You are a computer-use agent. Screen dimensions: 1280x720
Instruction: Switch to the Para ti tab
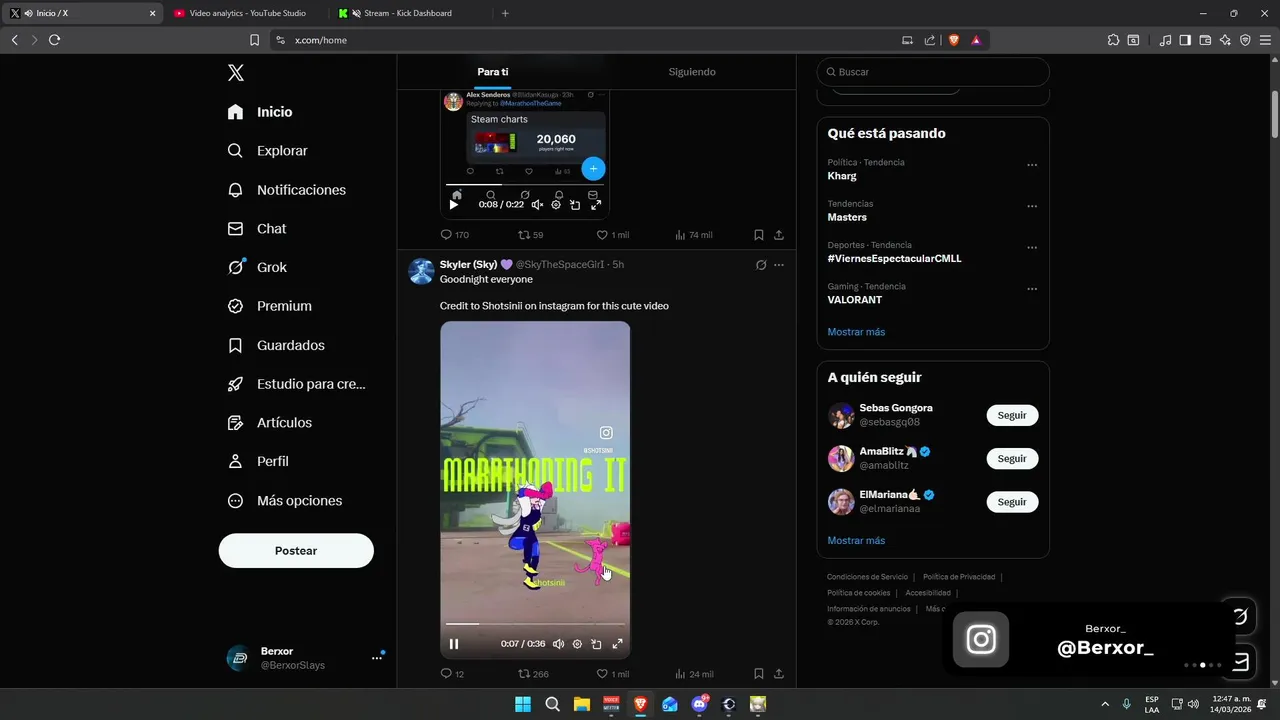pos(493,72)
